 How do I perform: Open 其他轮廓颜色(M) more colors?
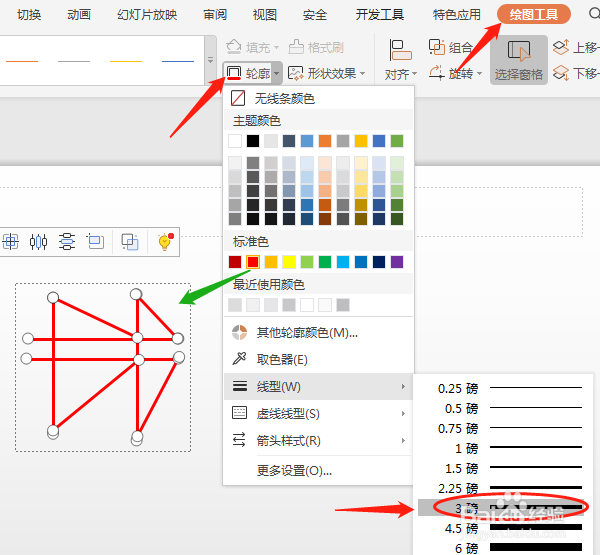click(318, 333)
